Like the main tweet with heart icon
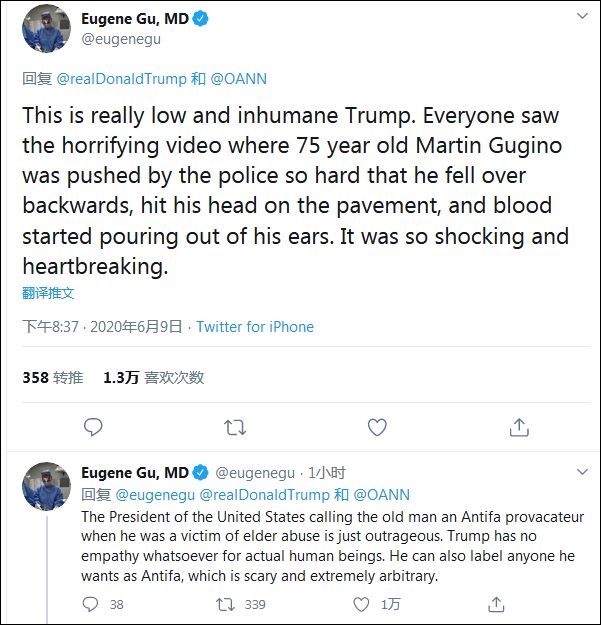The image size is (601, 625). click(x=377, y=427)
